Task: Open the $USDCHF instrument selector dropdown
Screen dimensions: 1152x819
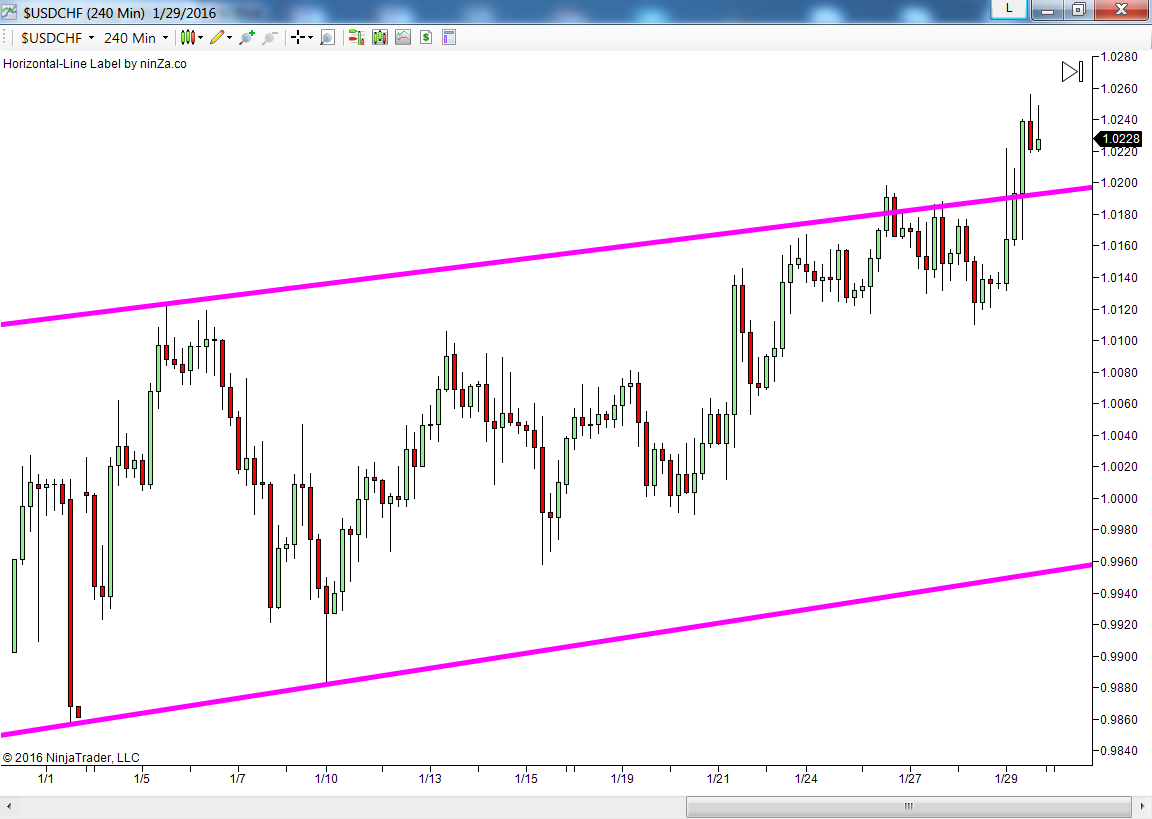Action: tap(57, 38)
